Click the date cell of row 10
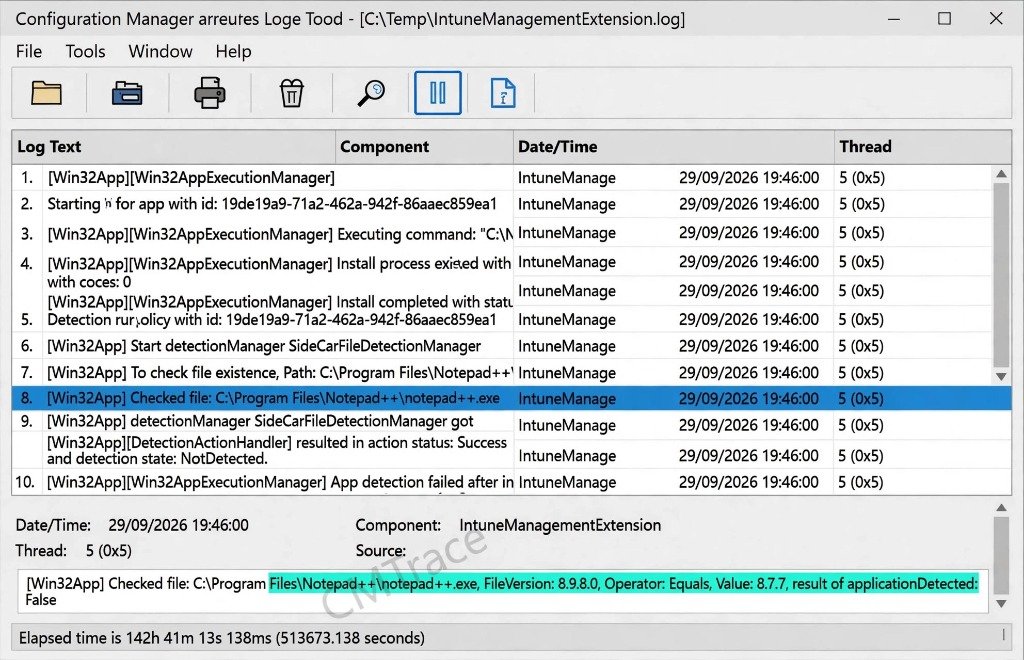This screenshot has height=660, width=1024. [x=748, y=482]
